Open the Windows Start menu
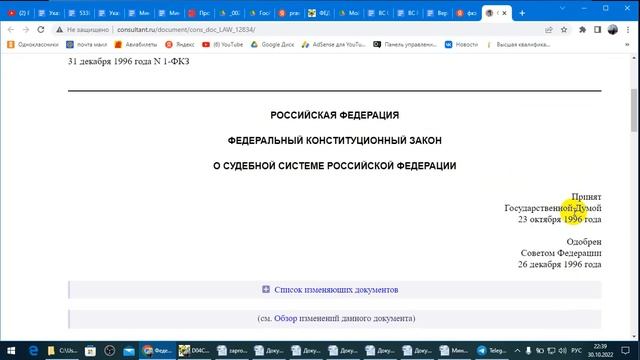The height and width of the screenshot is (360, 640). click(11, 351)
